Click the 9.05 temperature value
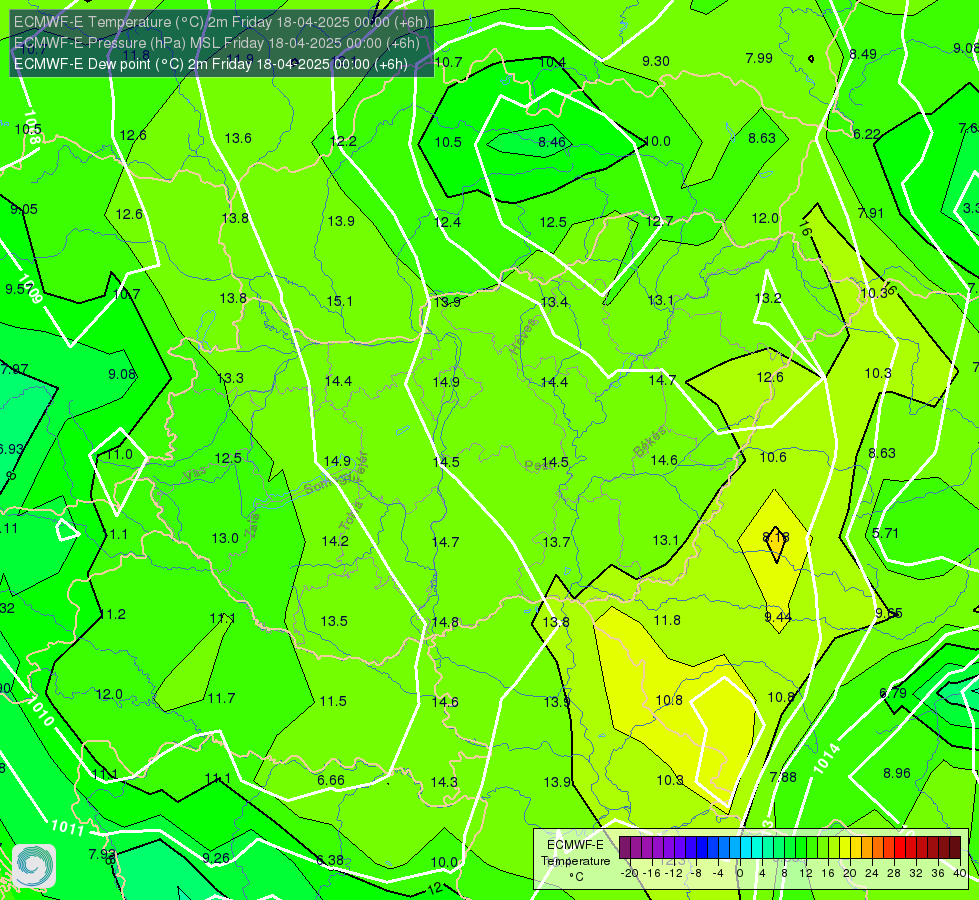Viewport: 979px width, 900px height. pos(24,209)
